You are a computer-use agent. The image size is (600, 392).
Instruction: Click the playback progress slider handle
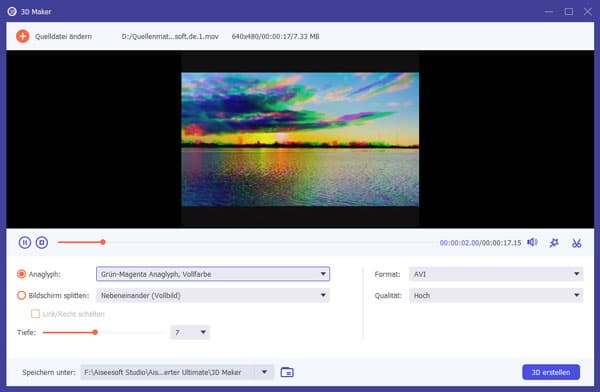(x=103, y=242)
